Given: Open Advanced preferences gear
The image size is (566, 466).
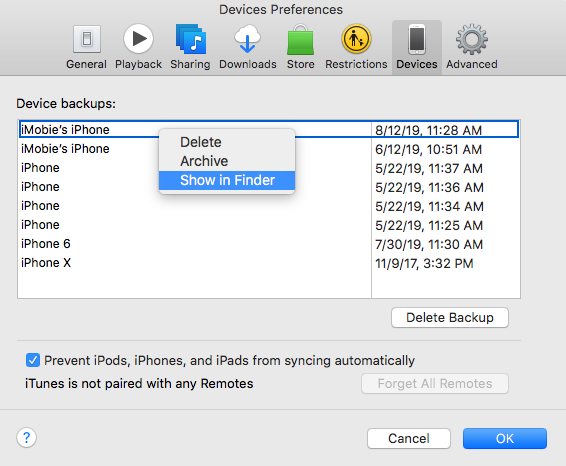Looking at the screenshot, I should point(472,47).
